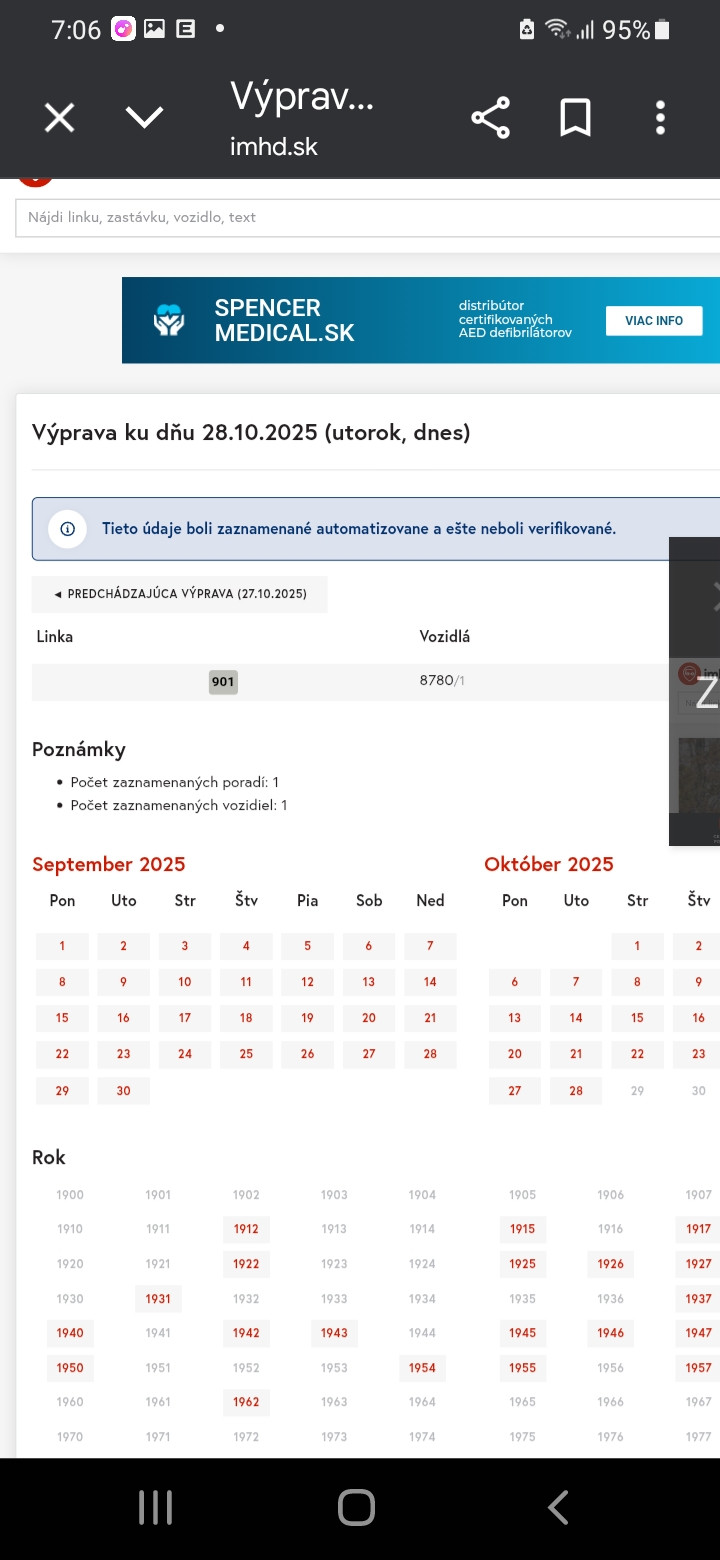Select 30 September 2025 in calendar
Screen dimensions: 720x1560
[x=123, y=1090]
